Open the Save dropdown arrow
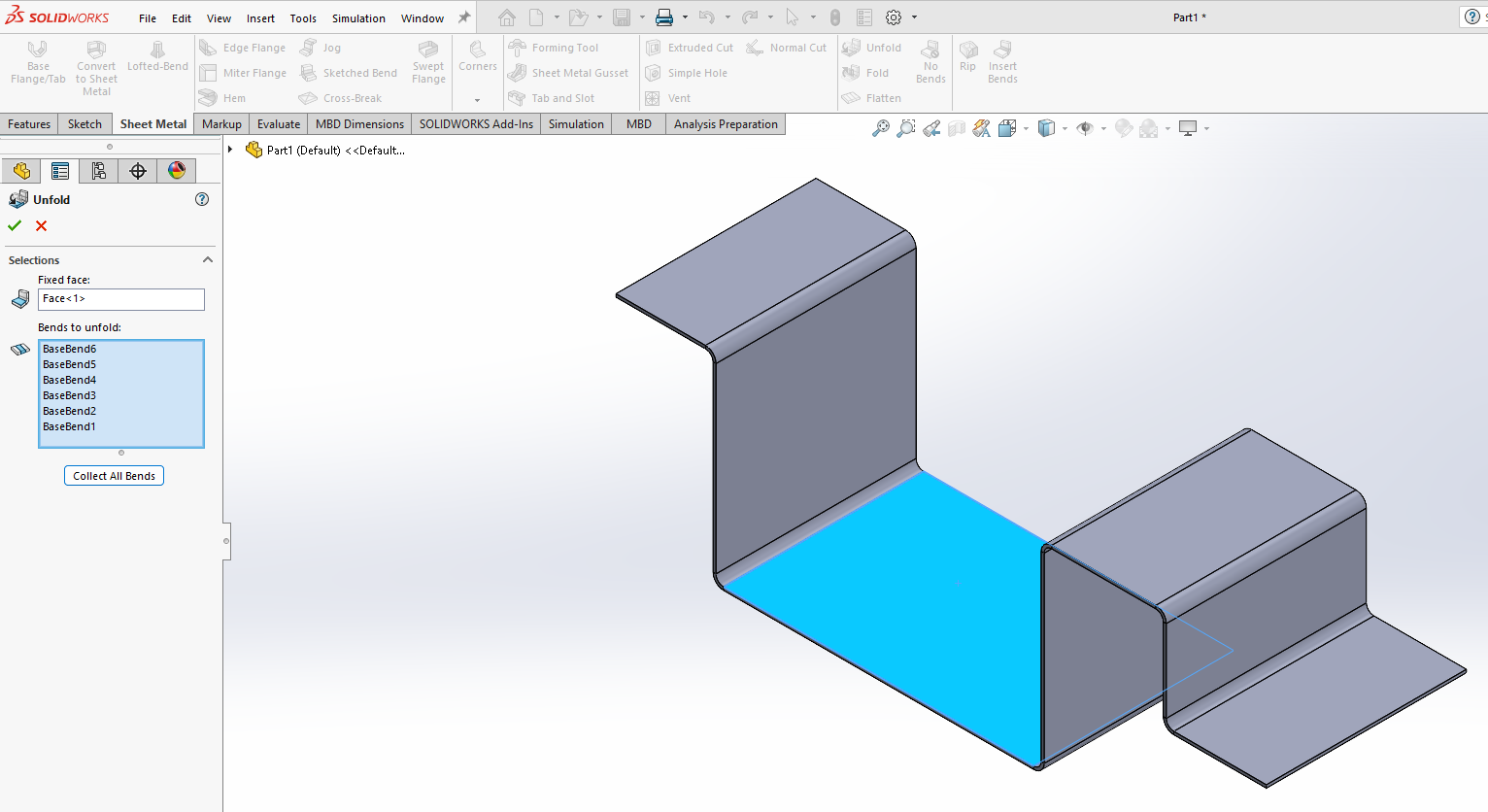Screen dimensions: 1488x812 coord(642,17)
